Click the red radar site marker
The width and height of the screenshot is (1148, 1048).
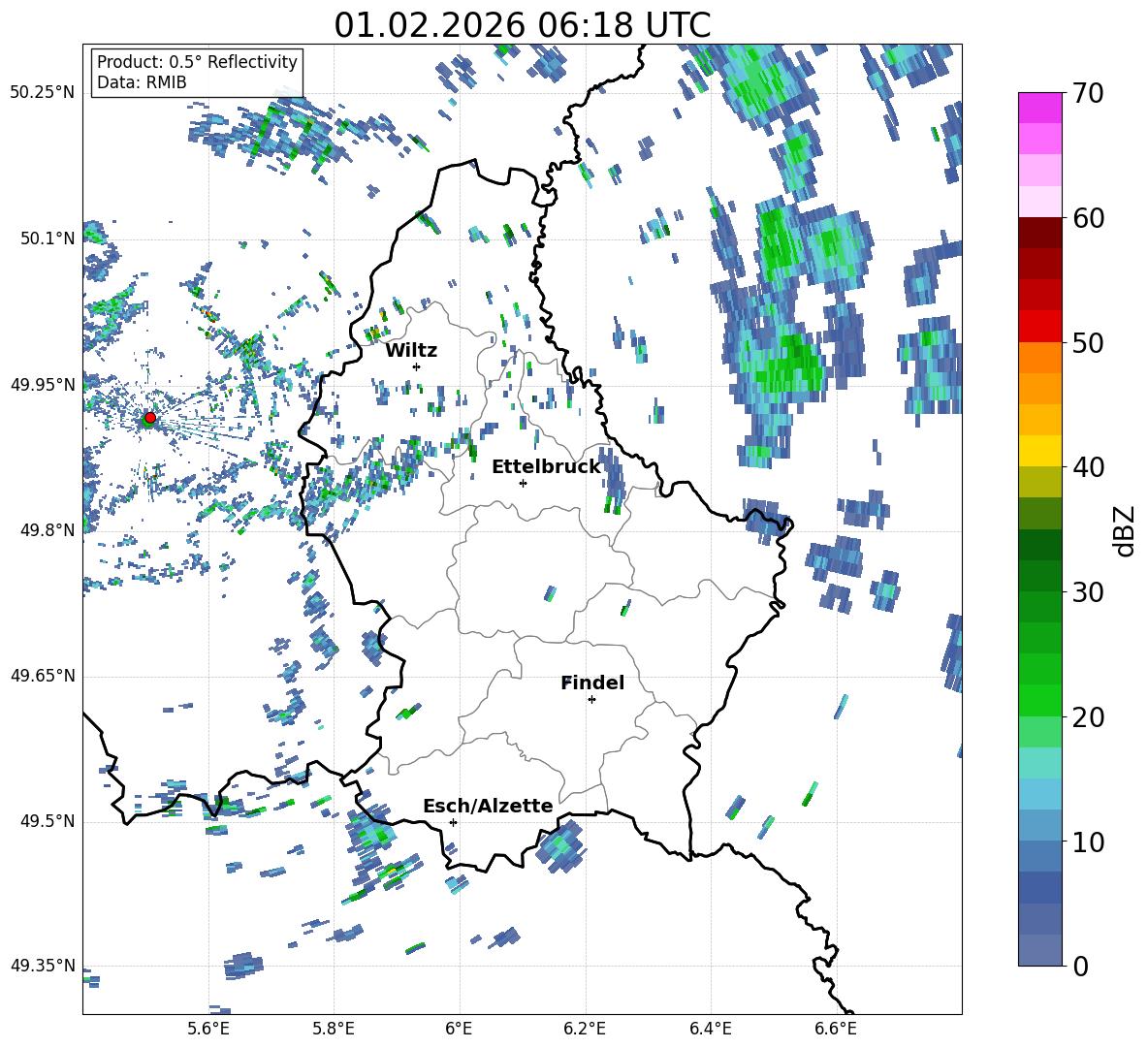click(150, 417)
